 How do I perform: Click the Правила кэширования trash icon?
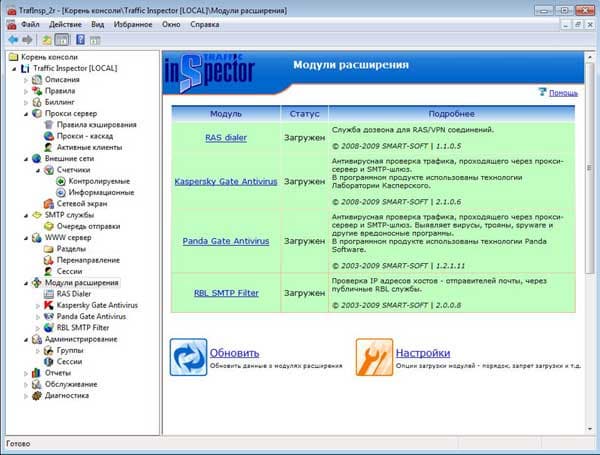[49, 125]
